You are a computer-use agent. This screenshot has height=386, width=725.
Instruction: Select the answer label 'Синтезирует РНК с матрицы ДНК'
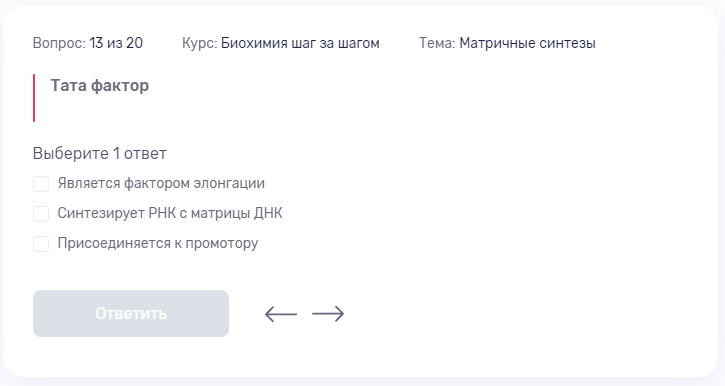click(170, 213)
